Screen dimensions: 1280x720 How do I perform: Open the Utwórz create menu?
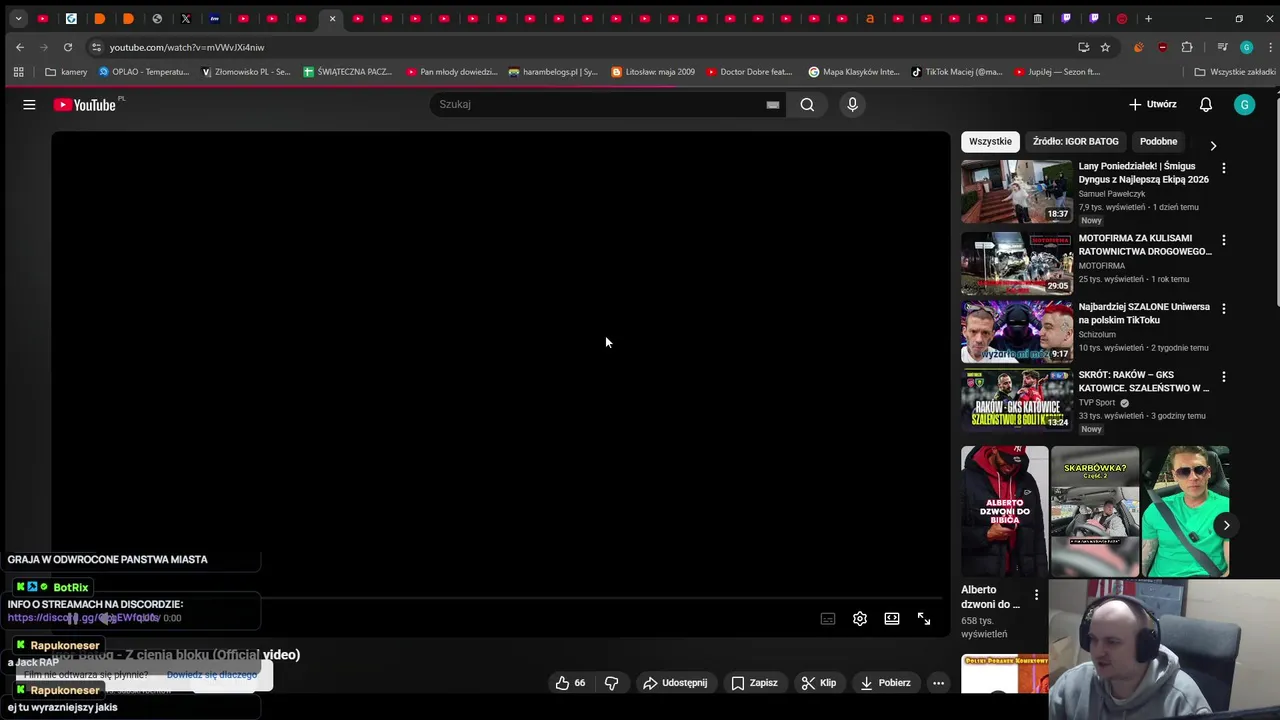[x=1152, y=104]
